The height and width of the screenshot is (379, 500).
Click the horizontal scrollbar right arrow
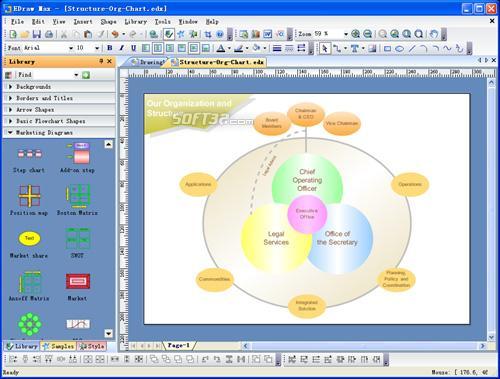tap(482, 346)
